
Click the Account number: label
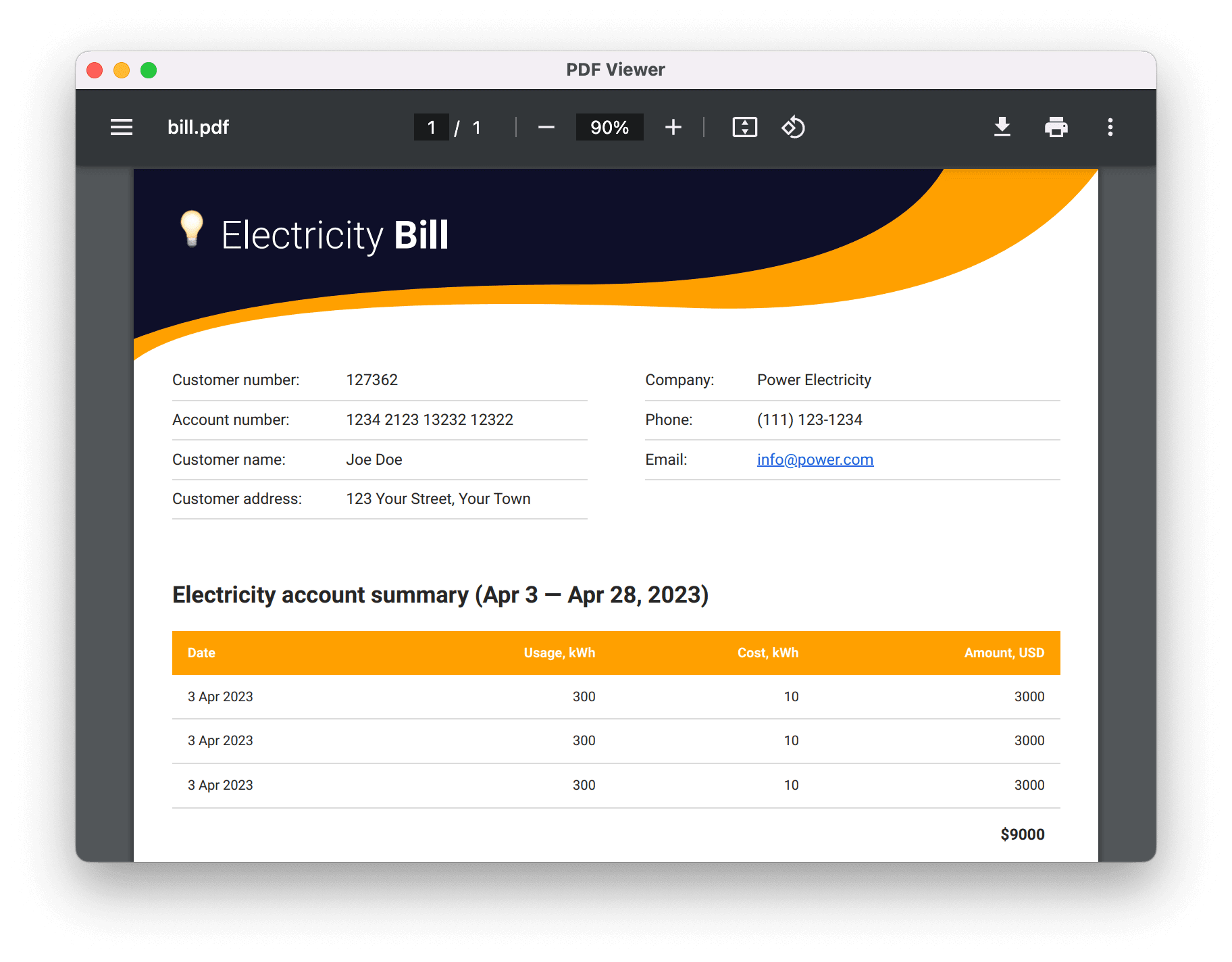[x=231, y=420]
